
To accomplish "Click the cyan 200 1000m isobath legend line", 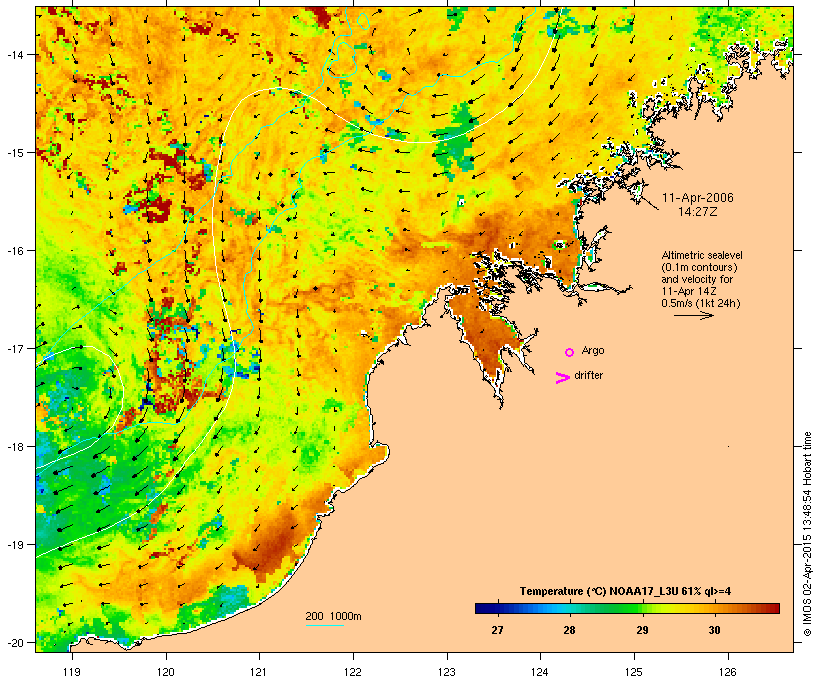I will coord(325,625).
